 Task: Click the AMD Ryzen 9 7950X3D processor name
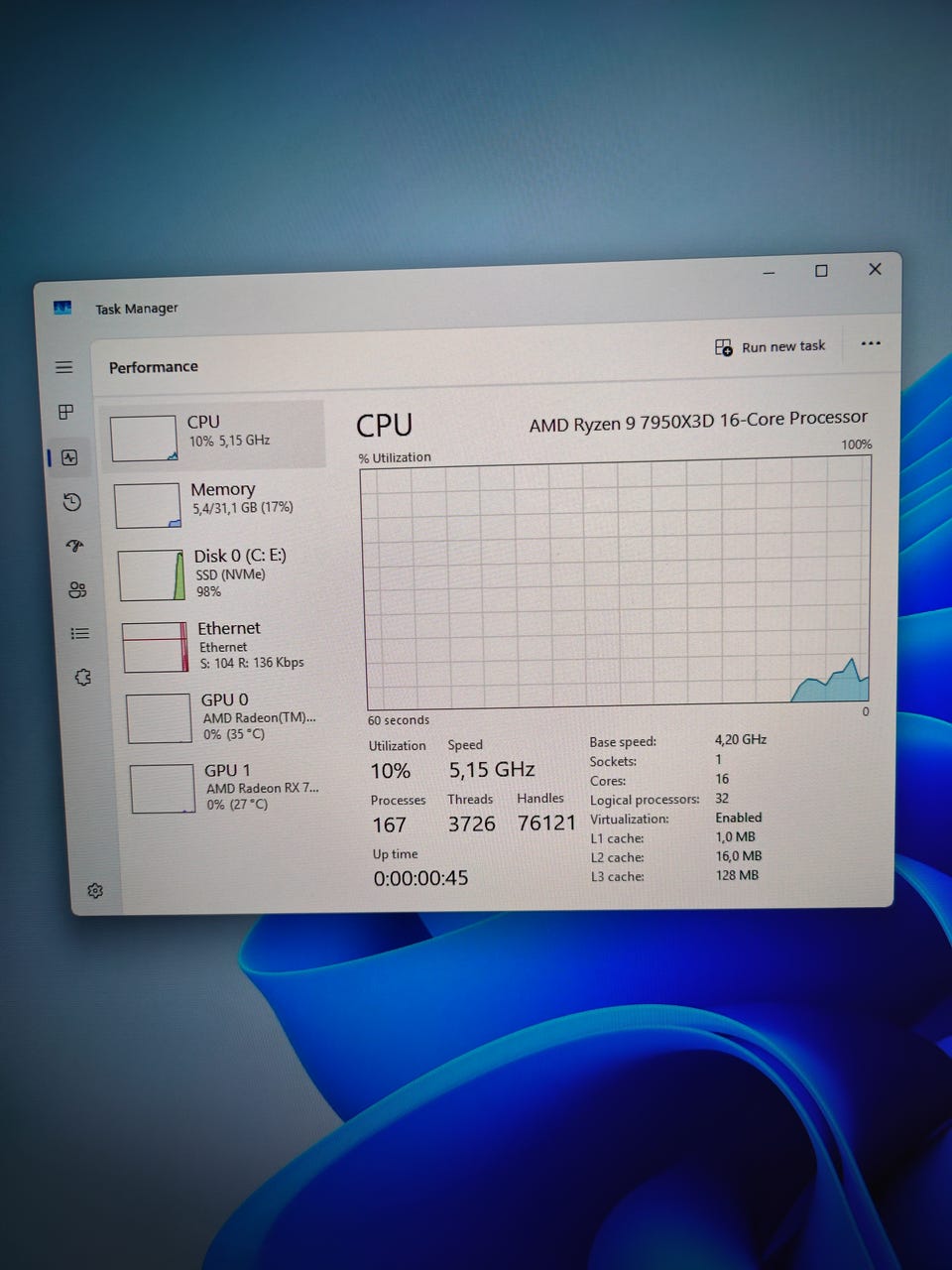(x=698, y=422)
